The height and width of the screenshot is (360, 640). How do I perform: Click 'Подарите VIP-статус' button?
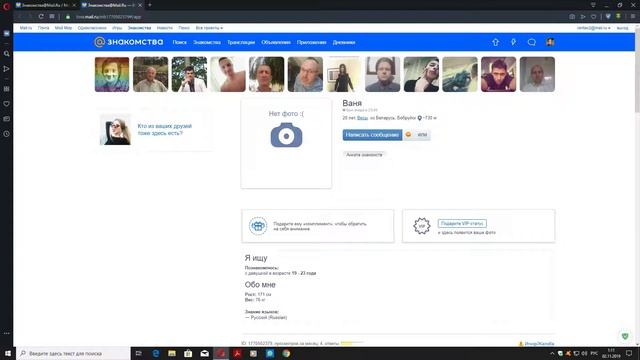tap(462, 224)
